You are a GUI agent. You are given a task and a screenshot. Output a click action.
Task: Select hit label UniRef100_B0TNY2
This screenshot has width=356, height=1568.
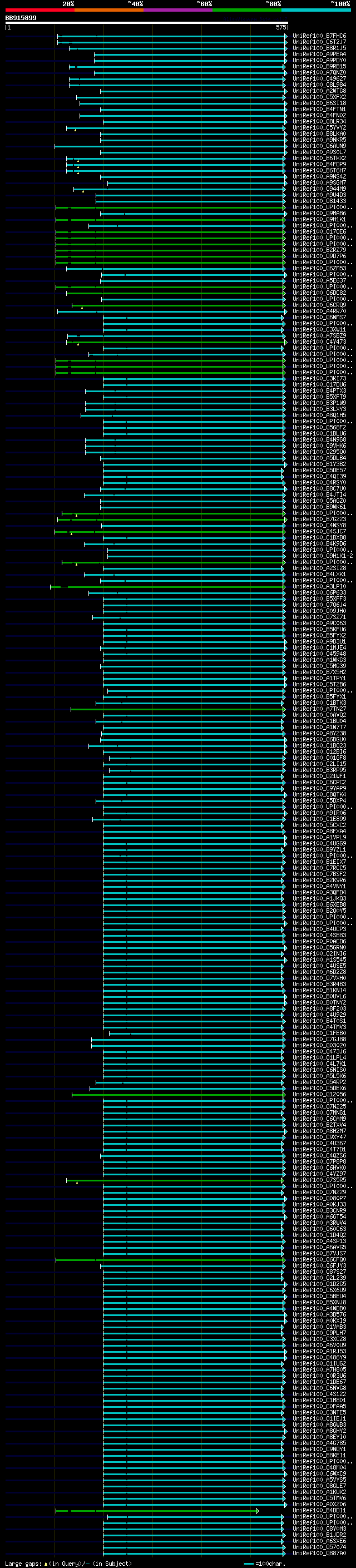[x=319, y=1002]
